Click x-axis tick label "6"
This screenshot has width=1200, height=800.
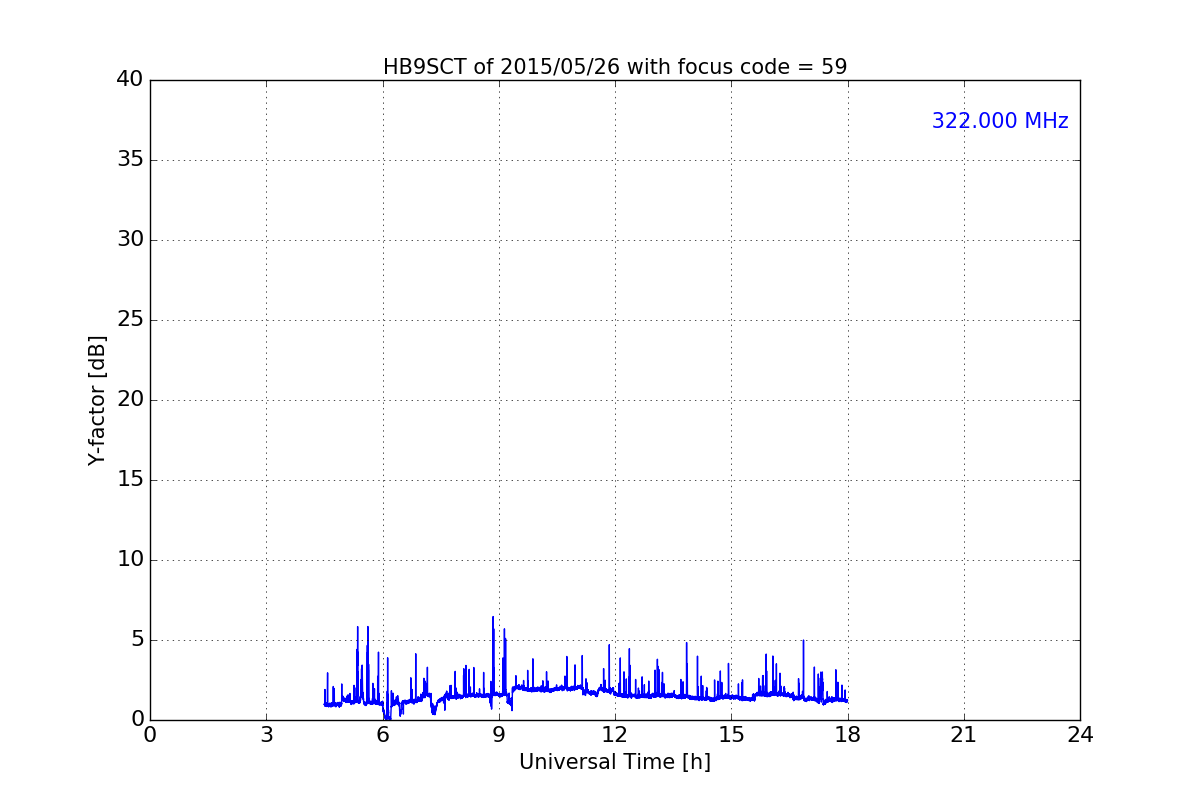click(x=383, y=735)
